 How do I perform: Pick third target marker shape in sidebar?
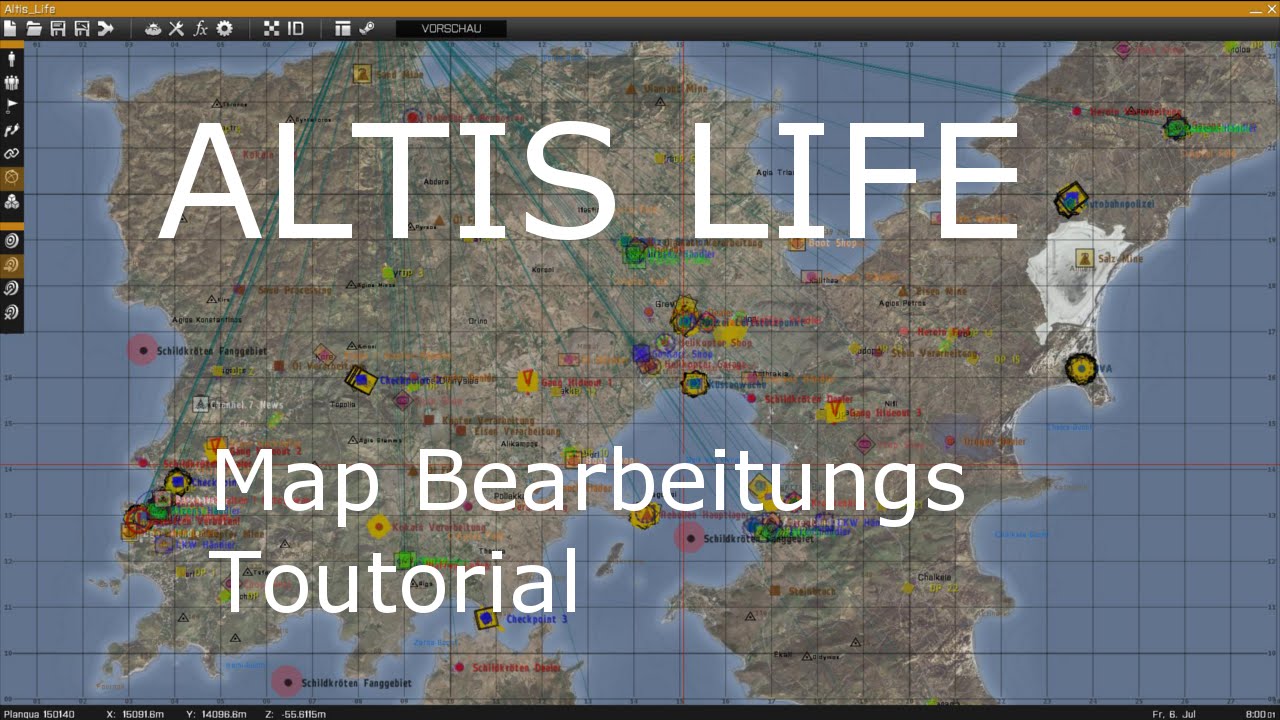(12, 289)
